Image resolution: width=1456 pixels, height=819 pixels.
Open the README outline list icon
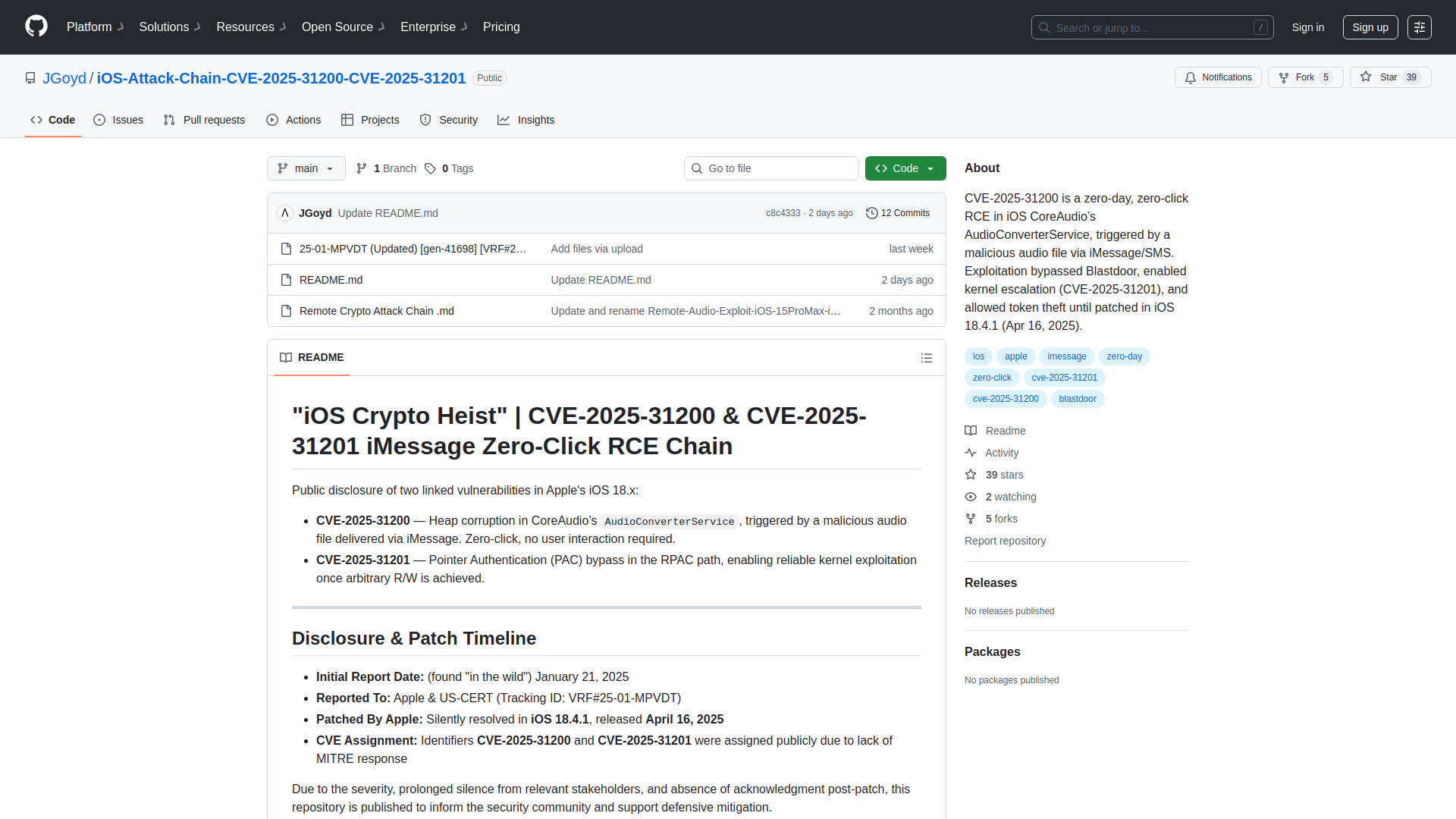[927, 357]
